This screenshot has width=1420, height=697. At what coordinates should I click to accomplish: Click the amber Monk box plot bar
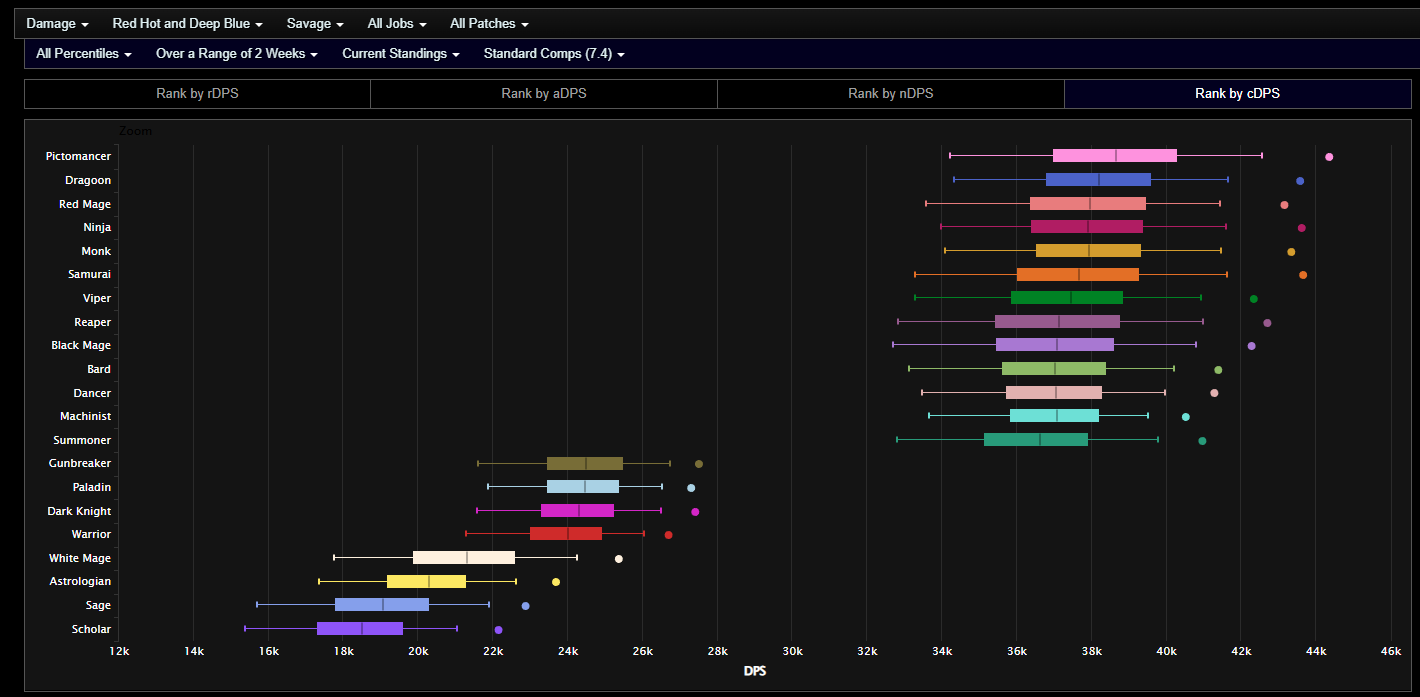(x=1088, y=250)
